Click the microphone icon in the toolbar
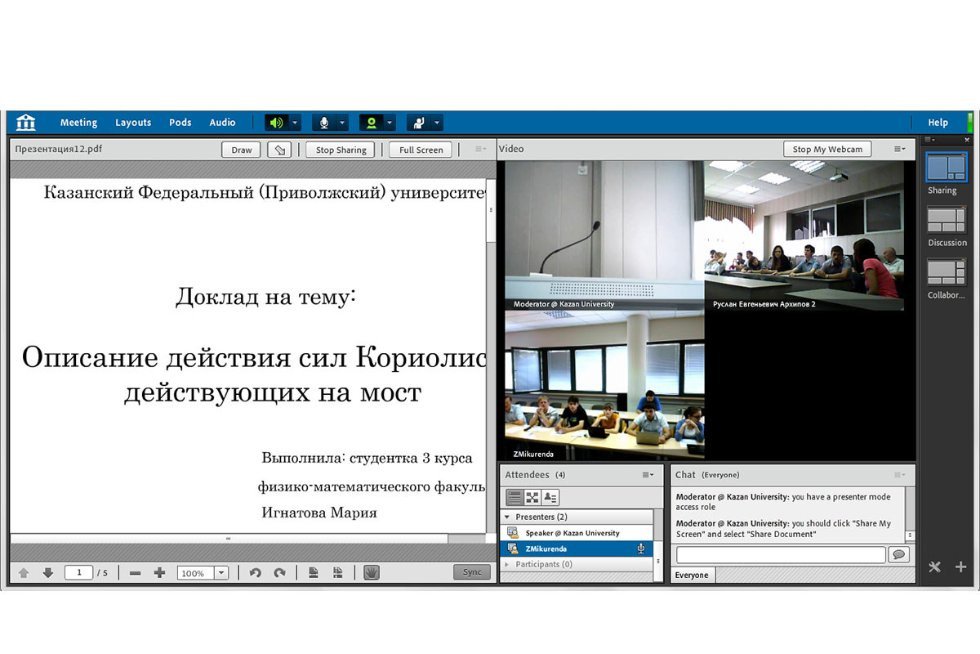The height and width of the screenshot is (654, 980). (x=325, y=122)
